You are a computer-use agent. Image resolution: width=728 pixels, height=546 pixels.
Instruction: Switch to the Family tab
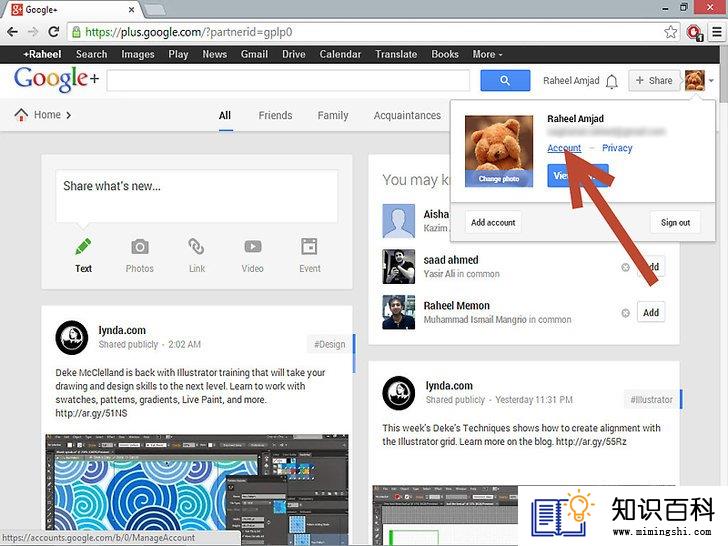pos(333,115)
